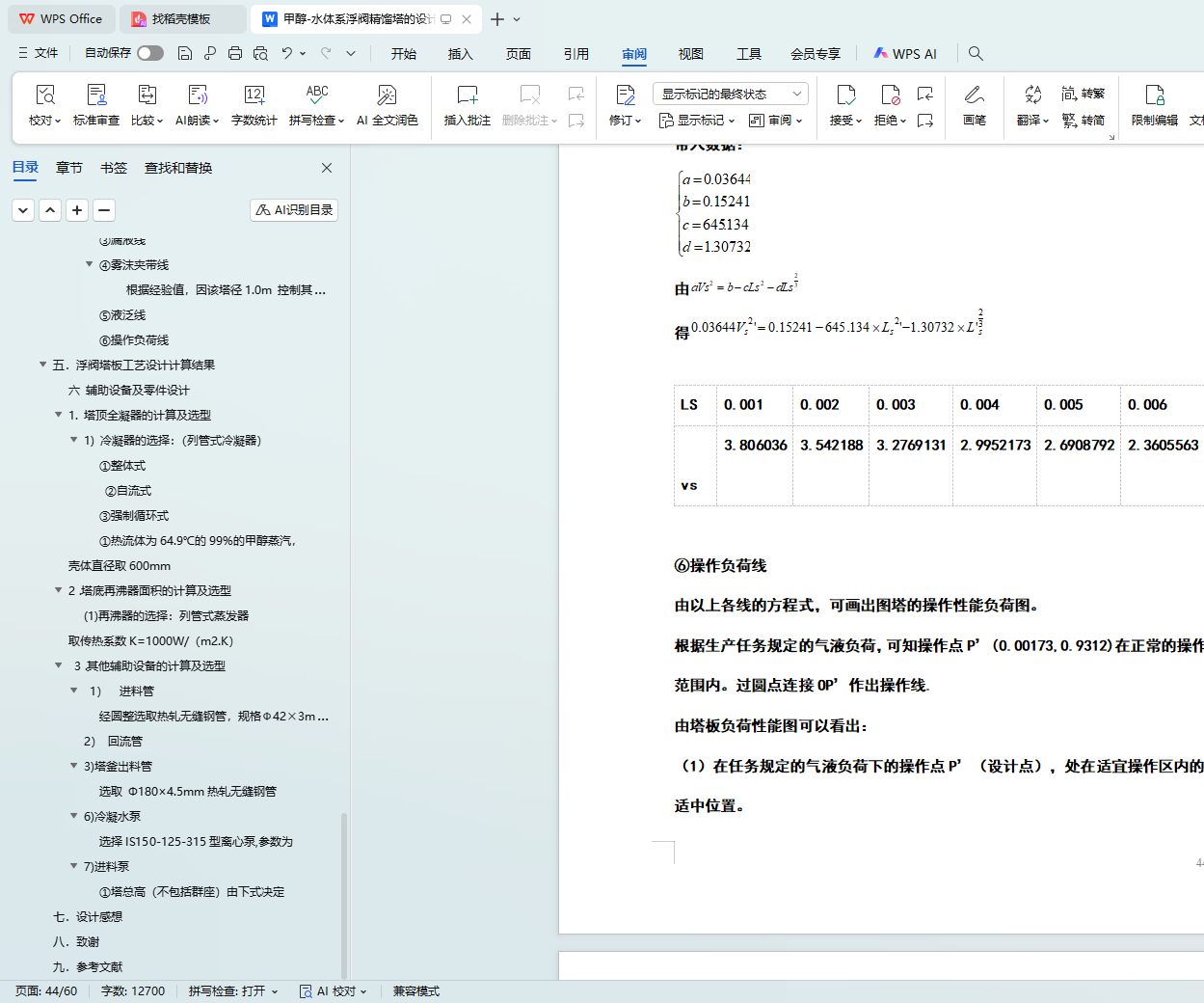Viewport: 1204px width, 1003px height.
Task: Switch to the 视图 ribbon tab
Action: point(690,54)
